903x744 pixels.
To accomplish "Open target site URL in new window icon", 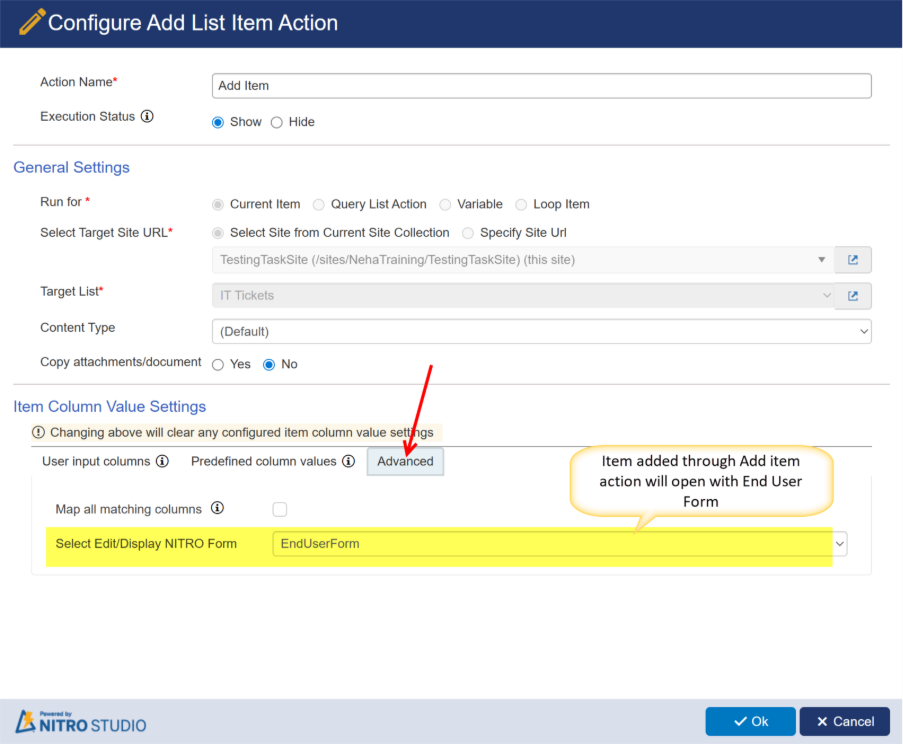I will point(853,260).
